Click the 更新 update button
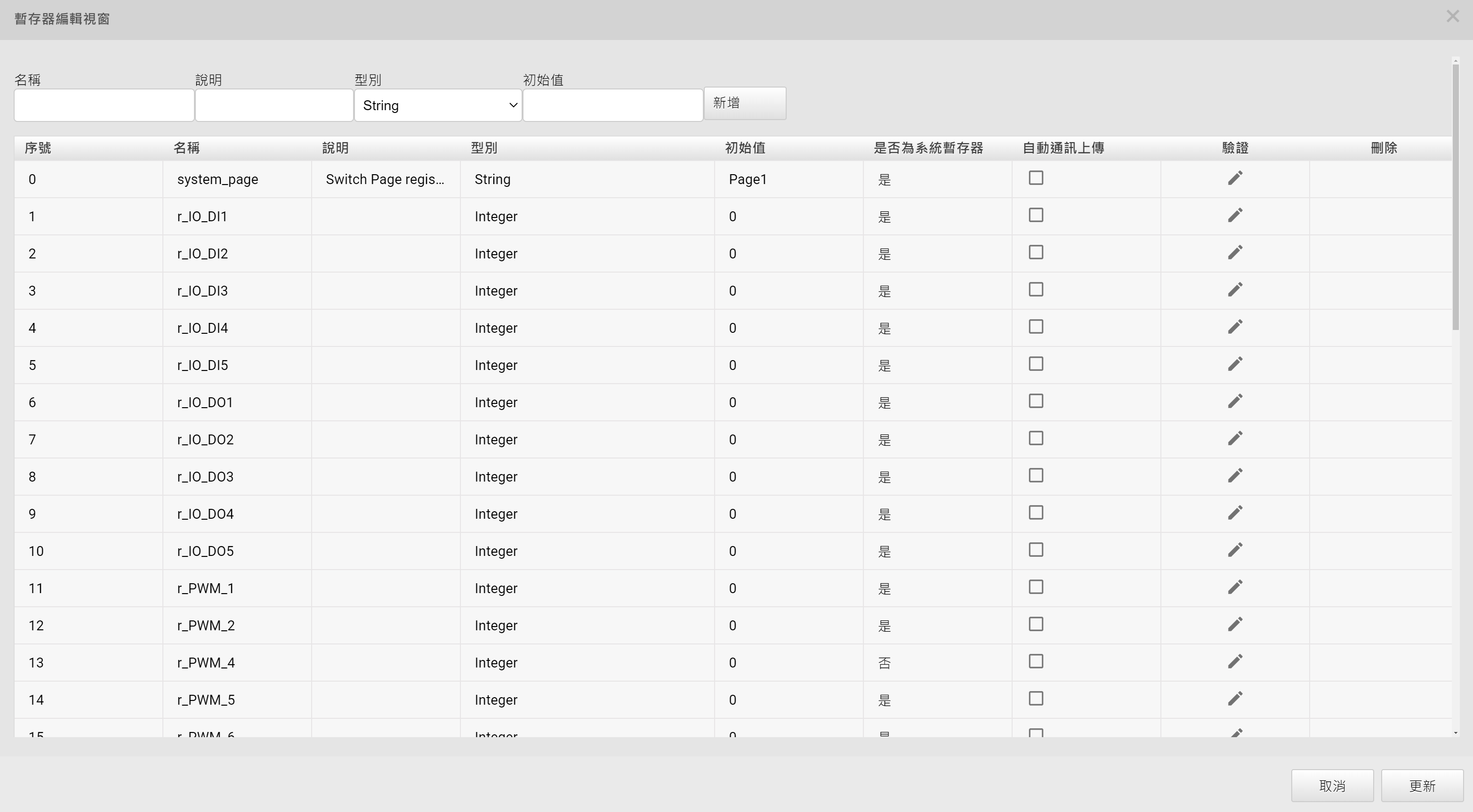 pos(1422,786)
